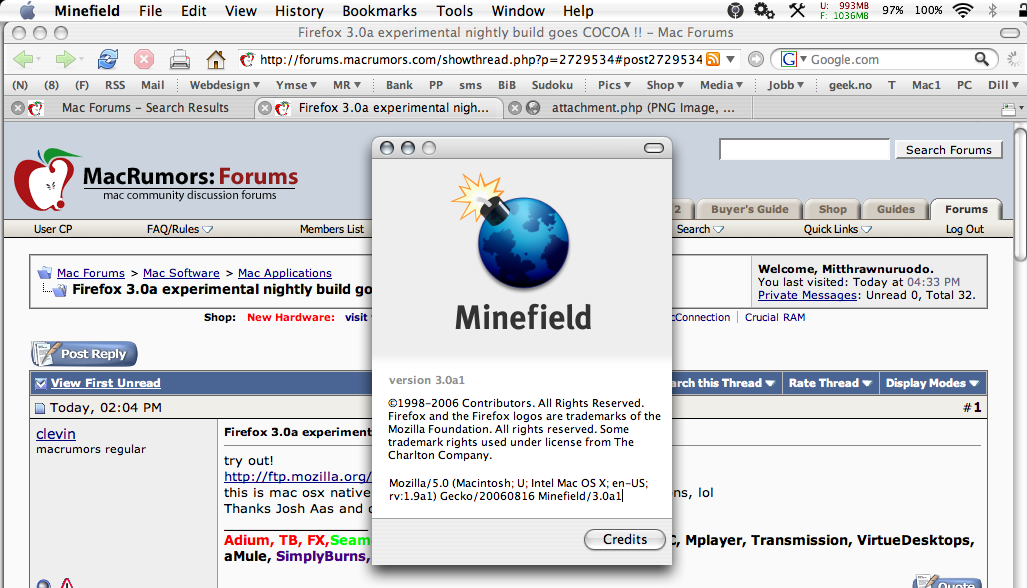Open the Mac Applications breadcrumb link
Viewport: 1027px width, 588px height.
point(285,273)
